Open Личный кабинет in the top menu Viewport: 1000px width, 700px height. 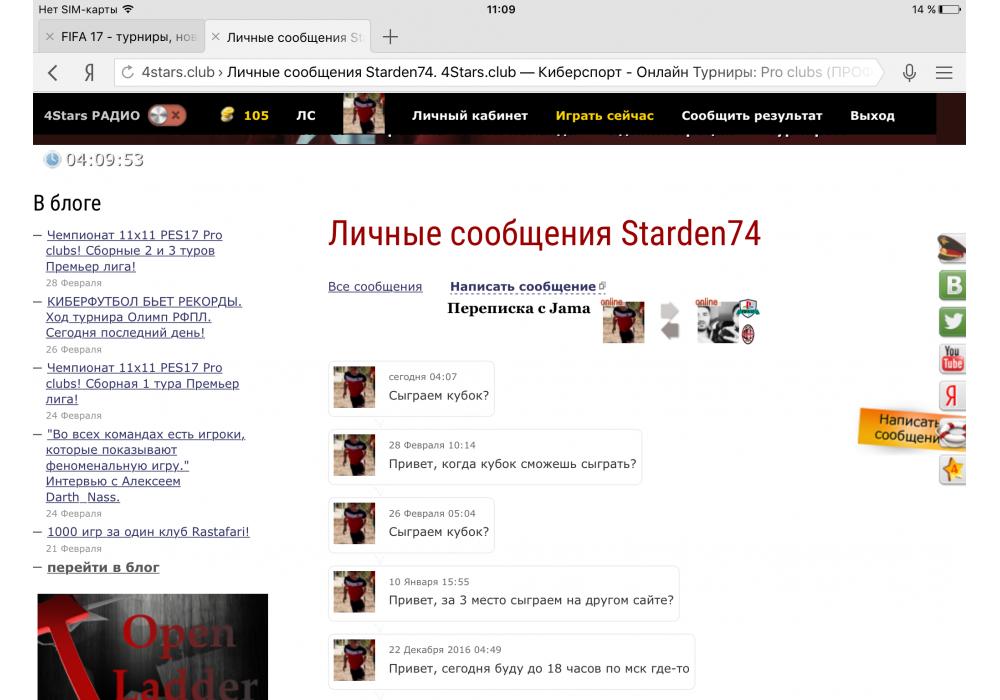click(x=469, y=115)
